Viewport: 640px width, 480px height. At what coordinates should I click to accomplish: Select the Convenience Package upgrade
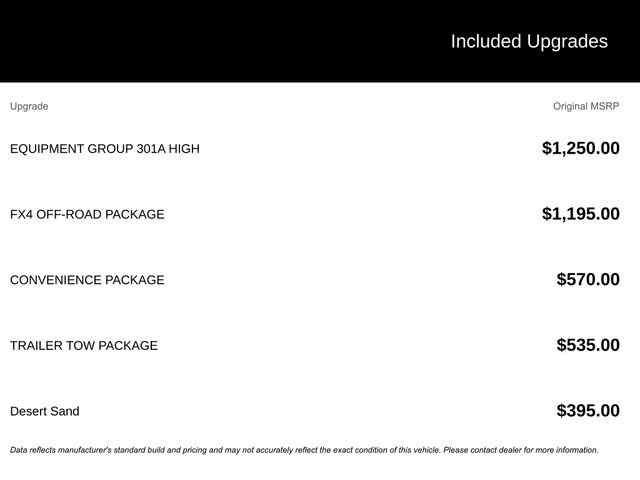click(87, 280)
